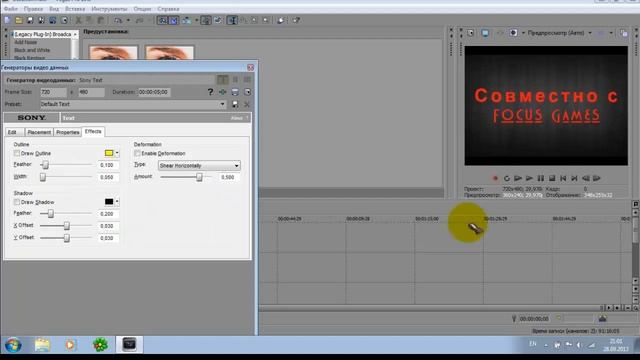Click the stop button in preview transport
The image size is (640, 360).
pyautogui.click(x=552, y=178)
